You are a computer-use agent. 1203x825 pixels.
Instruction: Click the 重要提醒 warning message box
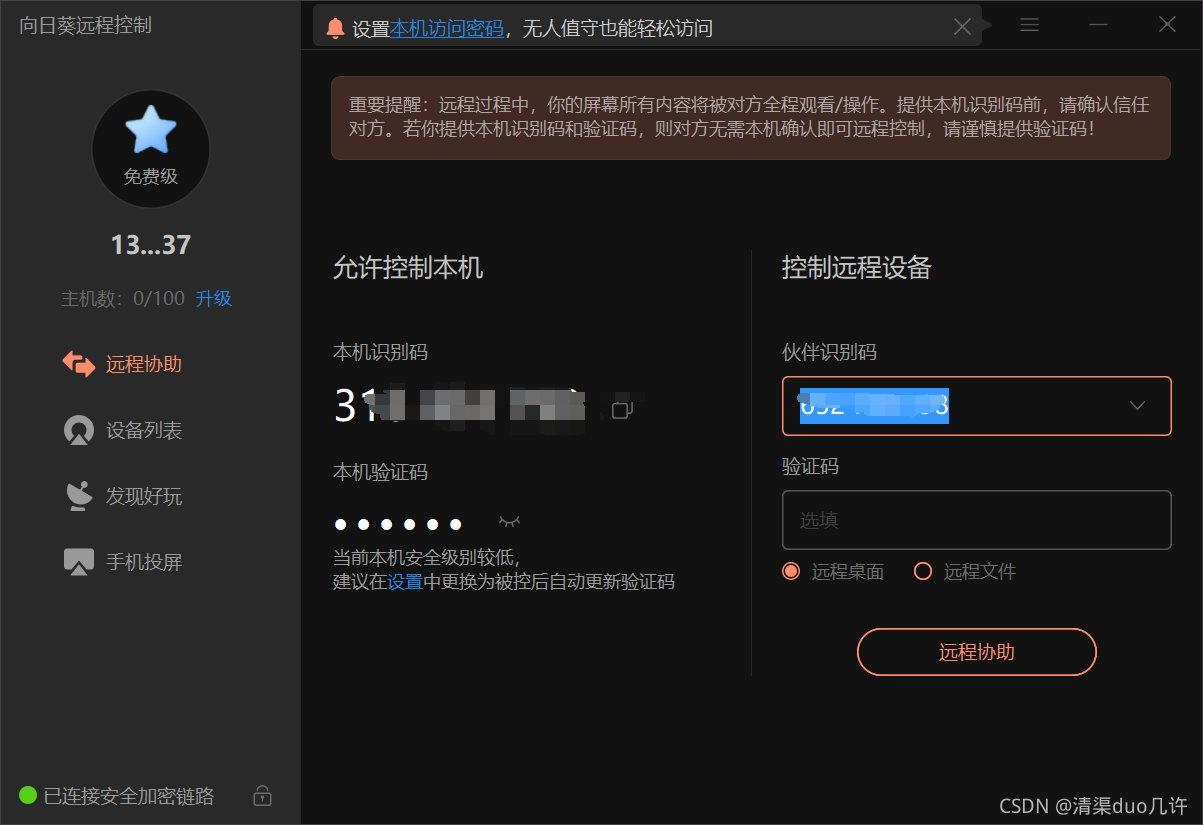[751, 118]
